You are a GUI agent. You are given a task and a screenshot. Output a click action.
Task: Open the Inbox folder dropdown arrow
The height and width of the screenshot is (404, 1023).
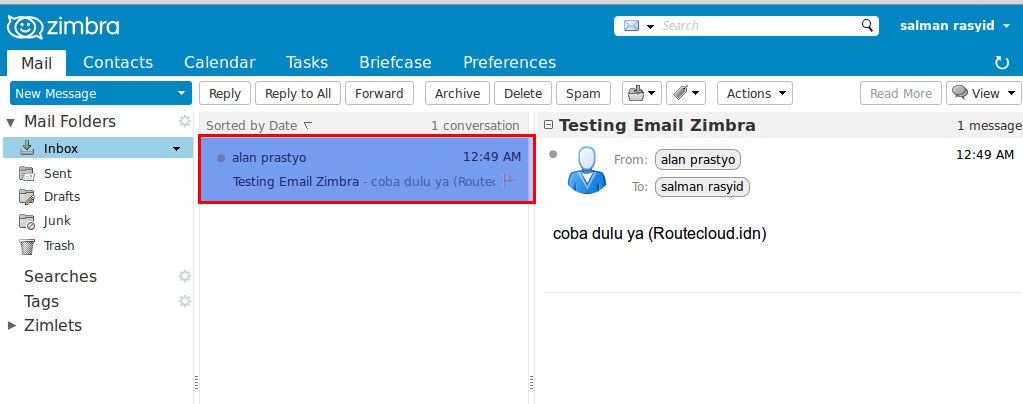(x=176, y=149)
